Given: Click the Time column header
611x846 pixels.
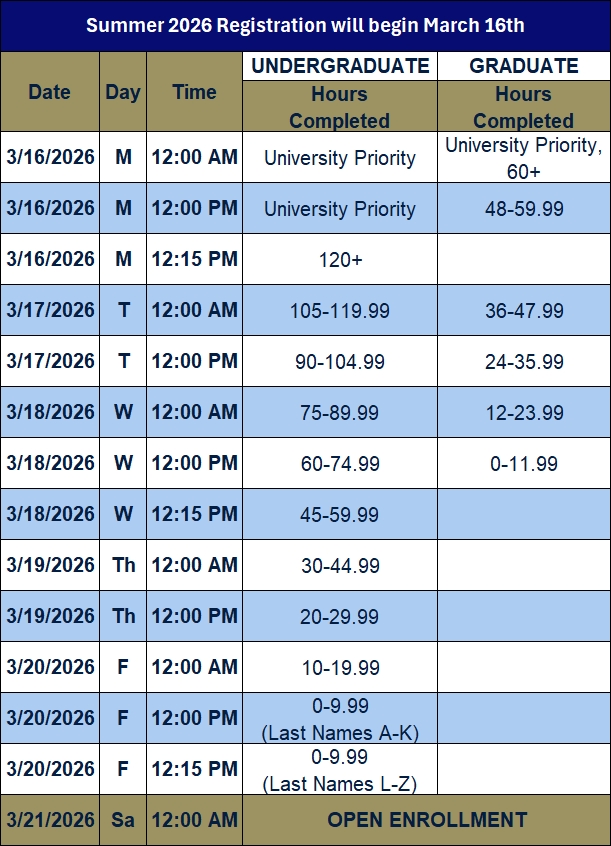Looking at the screenshot, I should click(x=194, y=92).
